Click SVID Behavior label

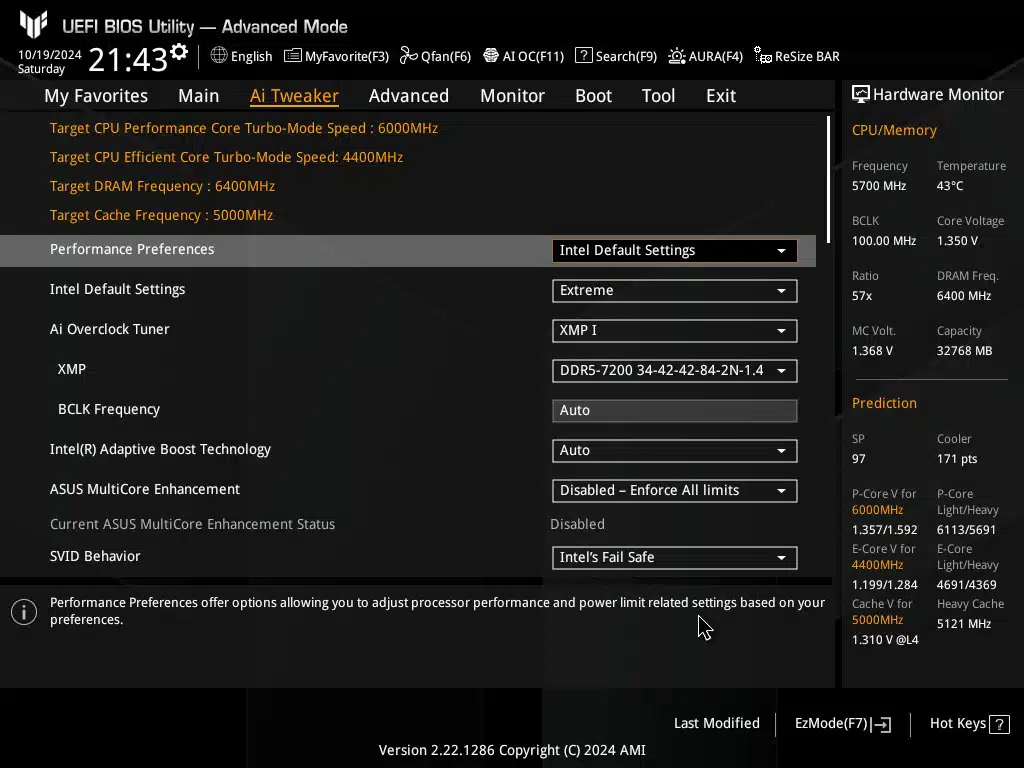click(95, 556)
